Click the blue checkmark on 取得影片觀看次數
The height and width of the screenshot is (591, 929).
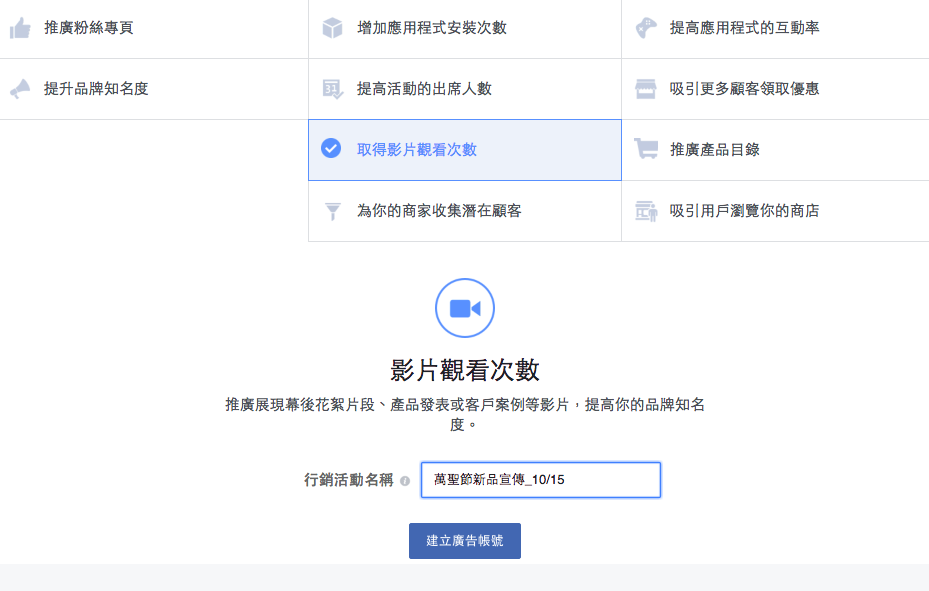click(x=331, y=149)
